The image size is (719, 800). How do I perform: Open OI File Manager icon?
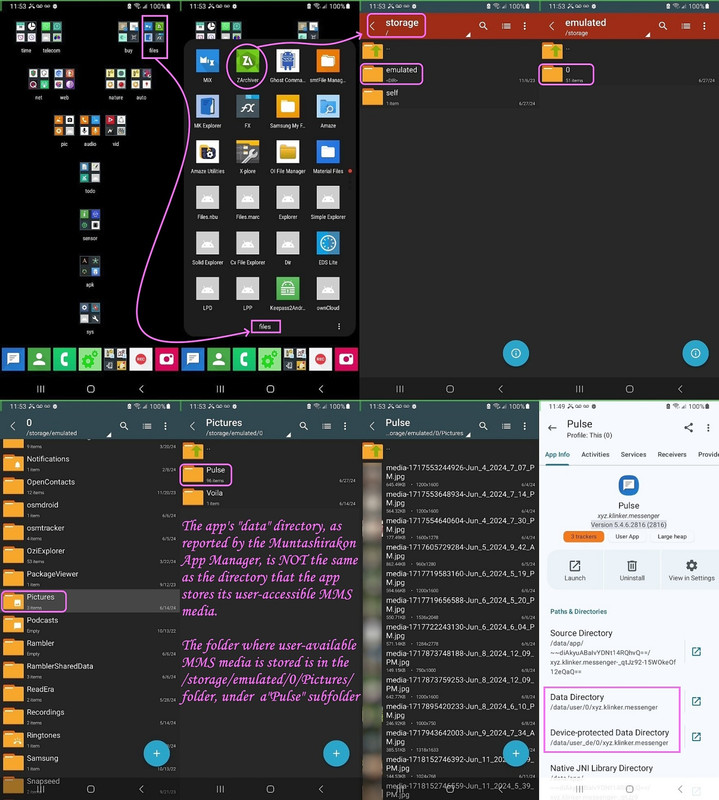tap(288, 153)
